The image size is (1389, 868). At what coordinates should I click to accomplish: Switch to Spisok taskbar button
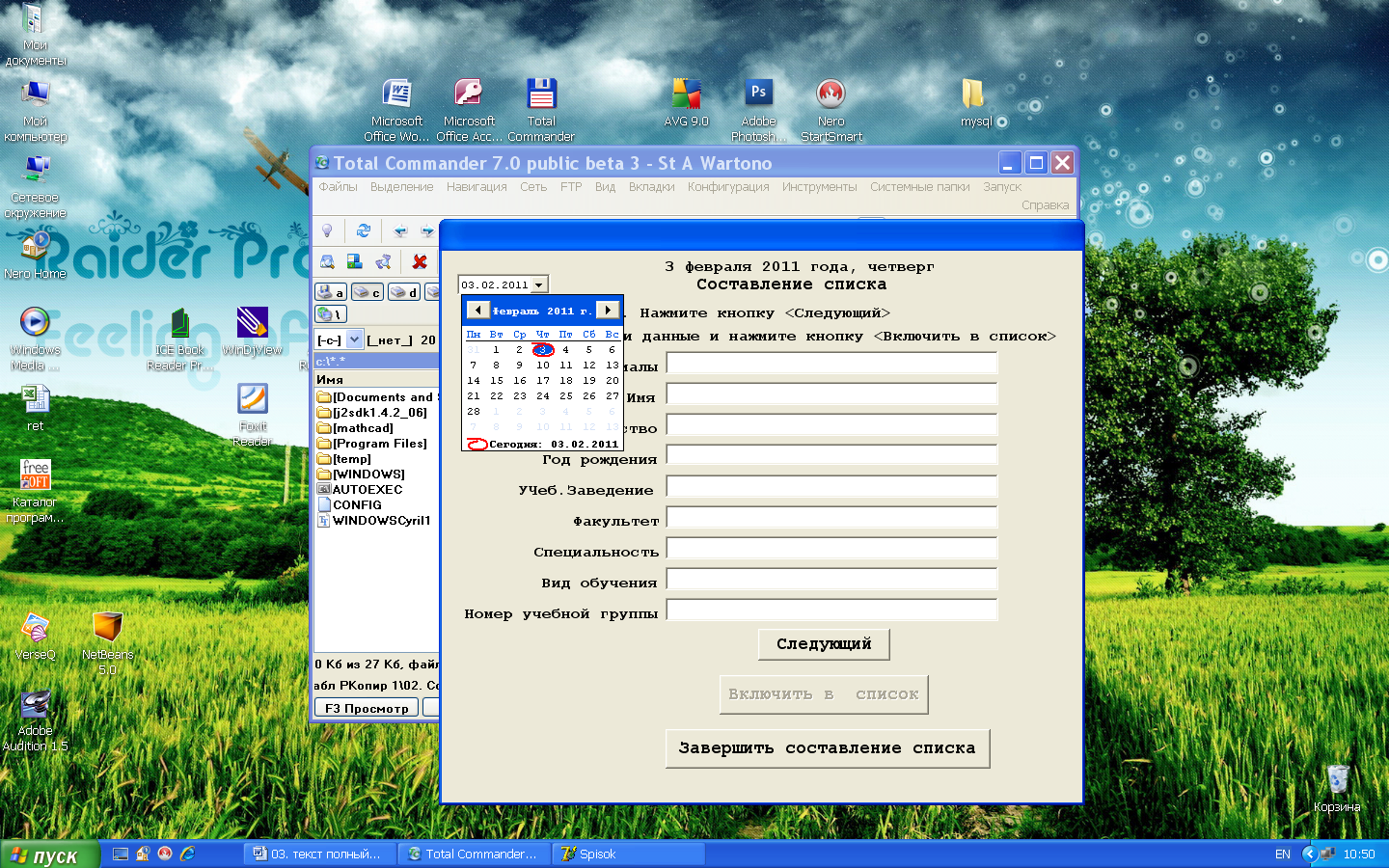(x=628, y=854)
